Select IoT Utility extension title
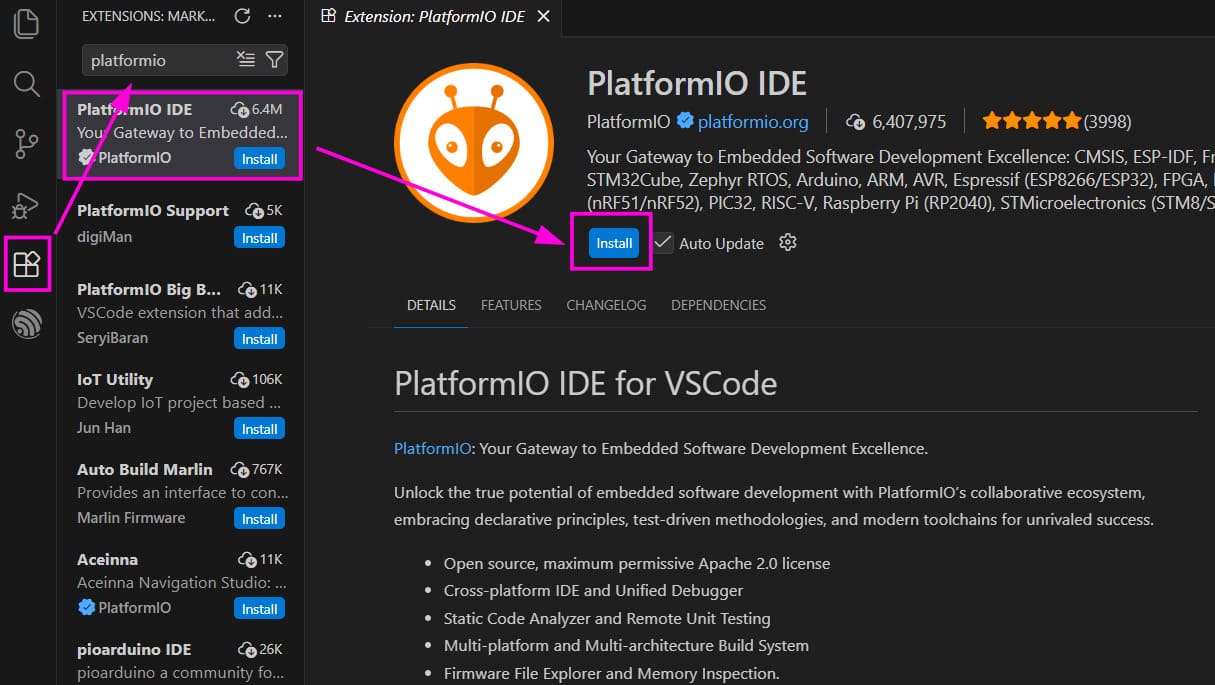Viewport: 1215px width, 685px height. [x=115, y=380]
